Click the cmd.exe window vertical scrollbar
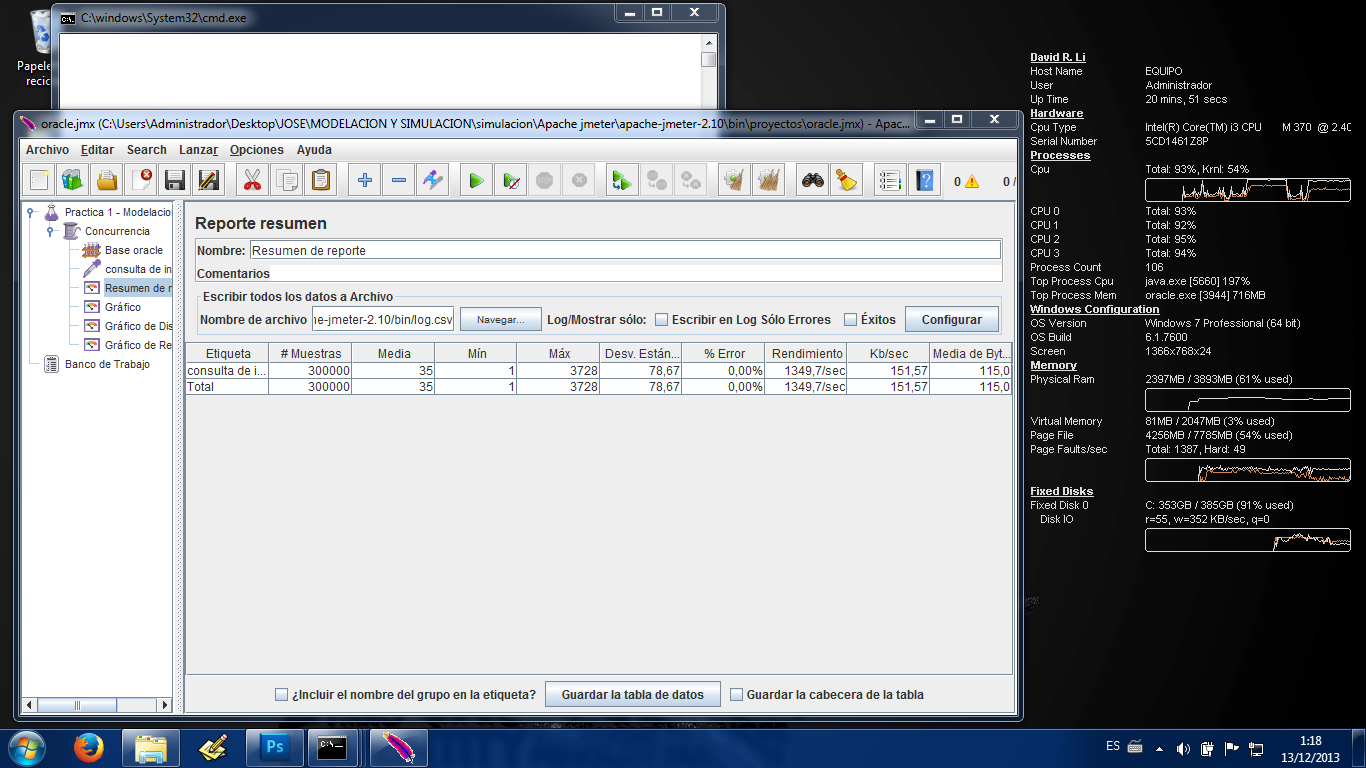The width and height of the screenshot is (1366, 768). pyautogui.click(x=708, y=71)
